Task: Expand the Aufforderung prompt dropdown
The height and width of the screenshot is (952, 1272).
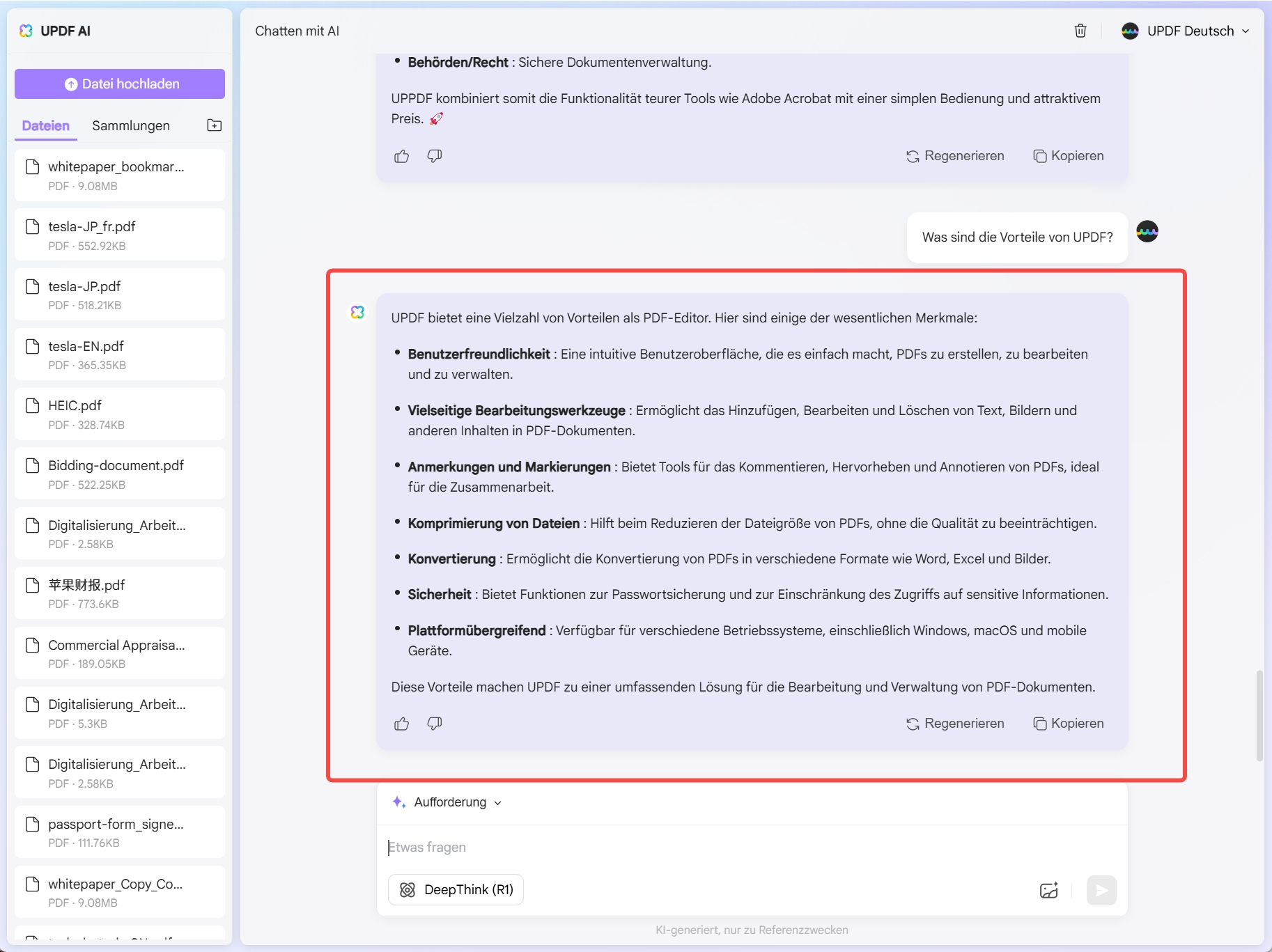Action: click(447, 802)
